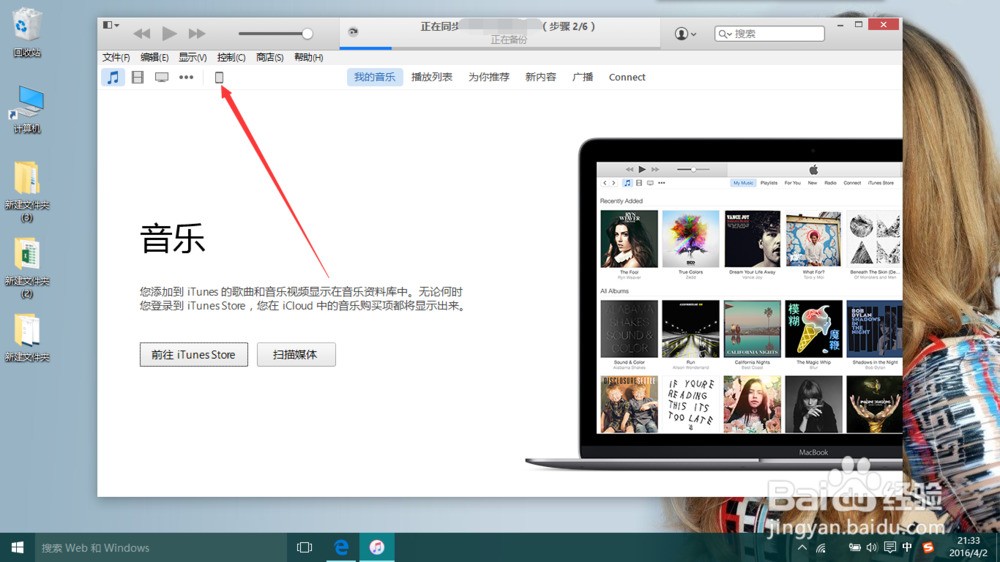Click the sync activity icon in status display

(x=353, y=31)
